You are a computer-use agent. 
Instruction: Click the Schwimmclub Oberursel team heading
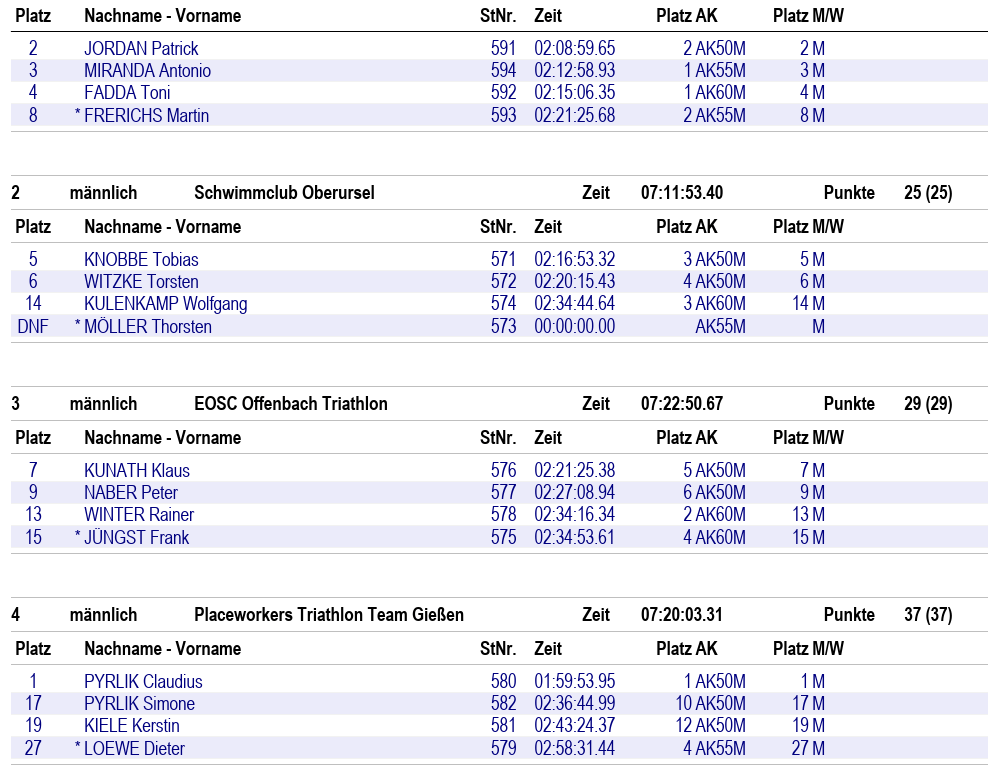(284, 193)
